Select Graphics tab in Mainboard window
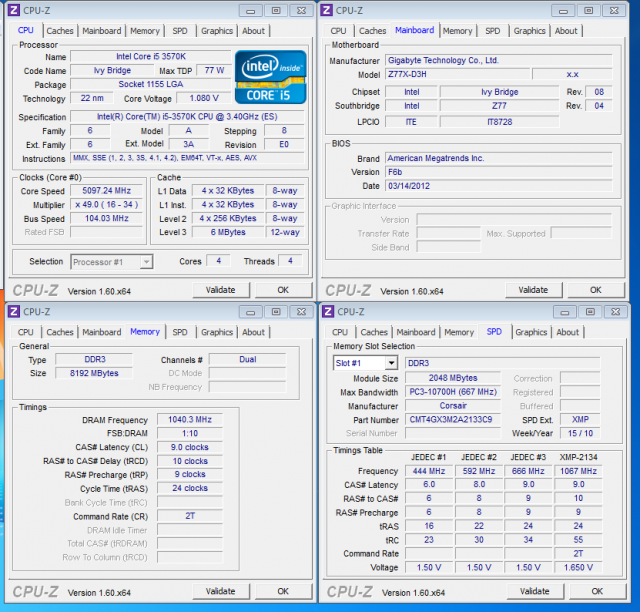640x612 pixels. click(529, 31)
